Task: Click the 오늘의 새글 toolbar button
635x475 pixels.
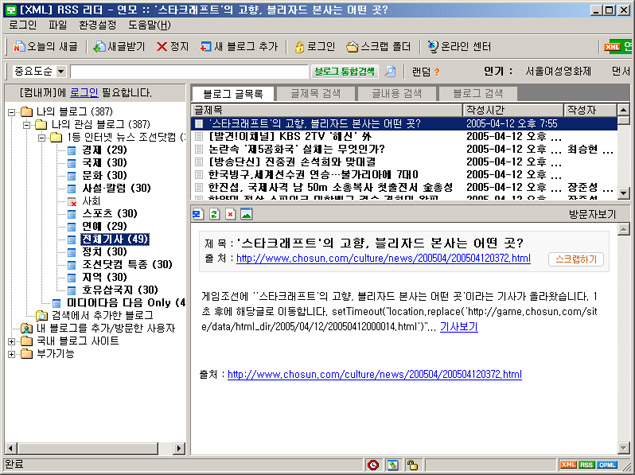Action: (45, 47)
